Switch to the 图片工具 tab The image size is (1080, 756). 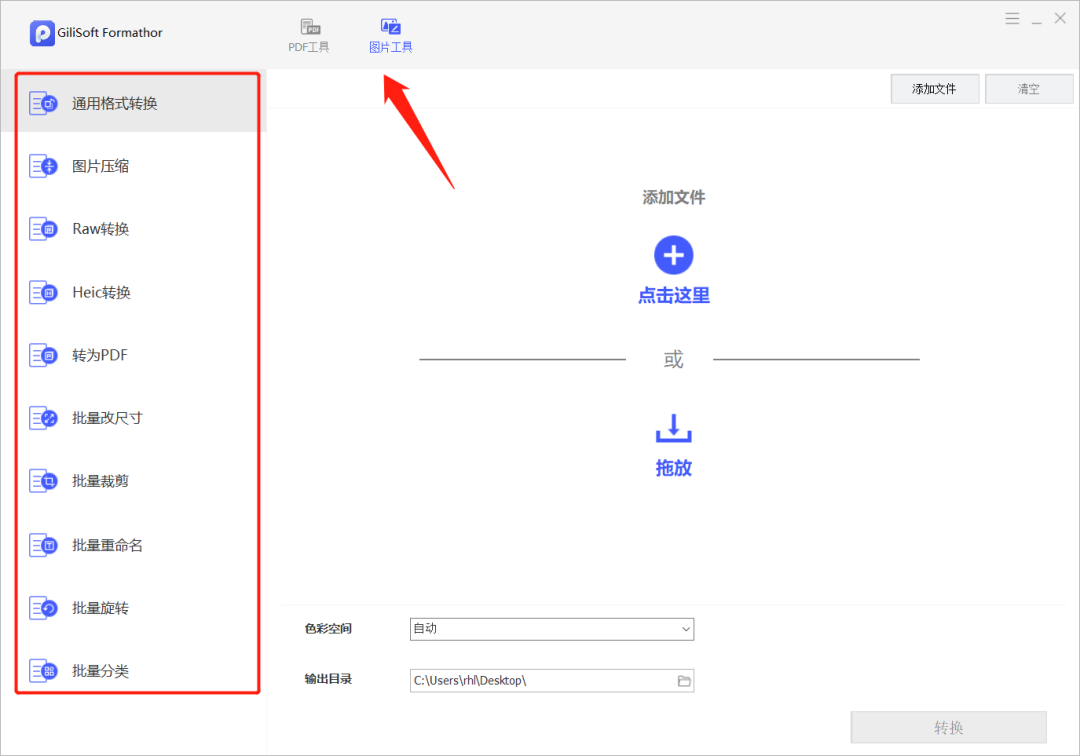pos(390,33)
